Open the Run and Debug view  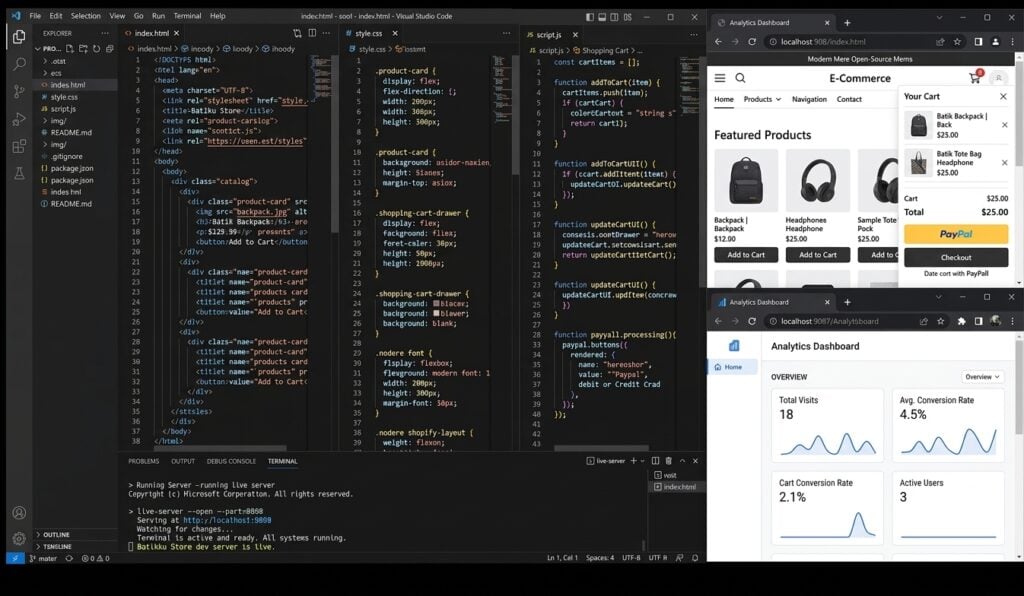19,119
